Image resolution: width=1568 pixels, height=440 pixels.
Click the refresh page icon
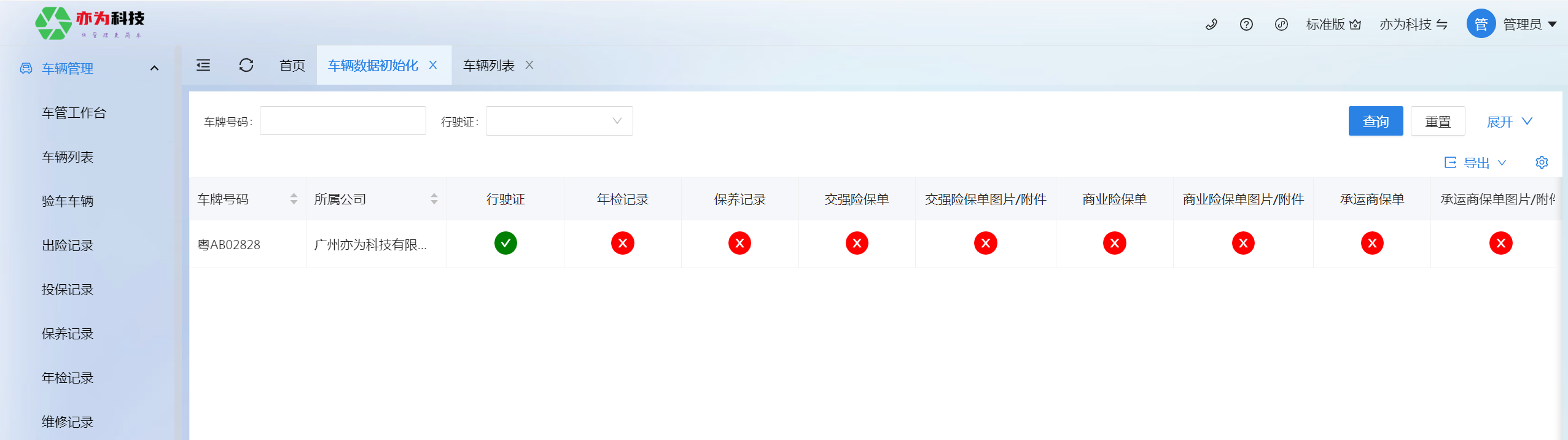pos(246,65)
